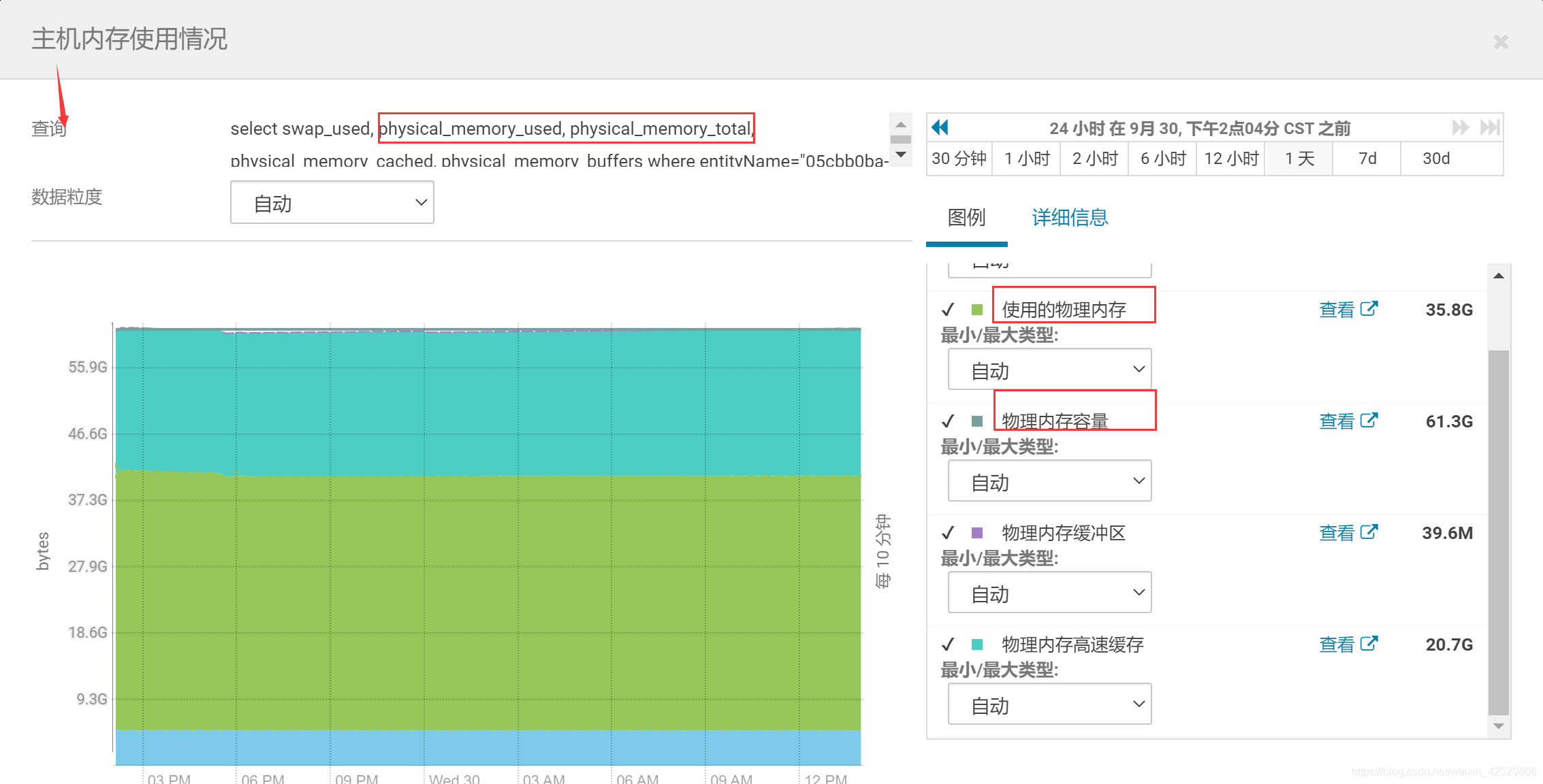Open external link icon for 物理内存缓冲区

click(x=1369, y=532)
